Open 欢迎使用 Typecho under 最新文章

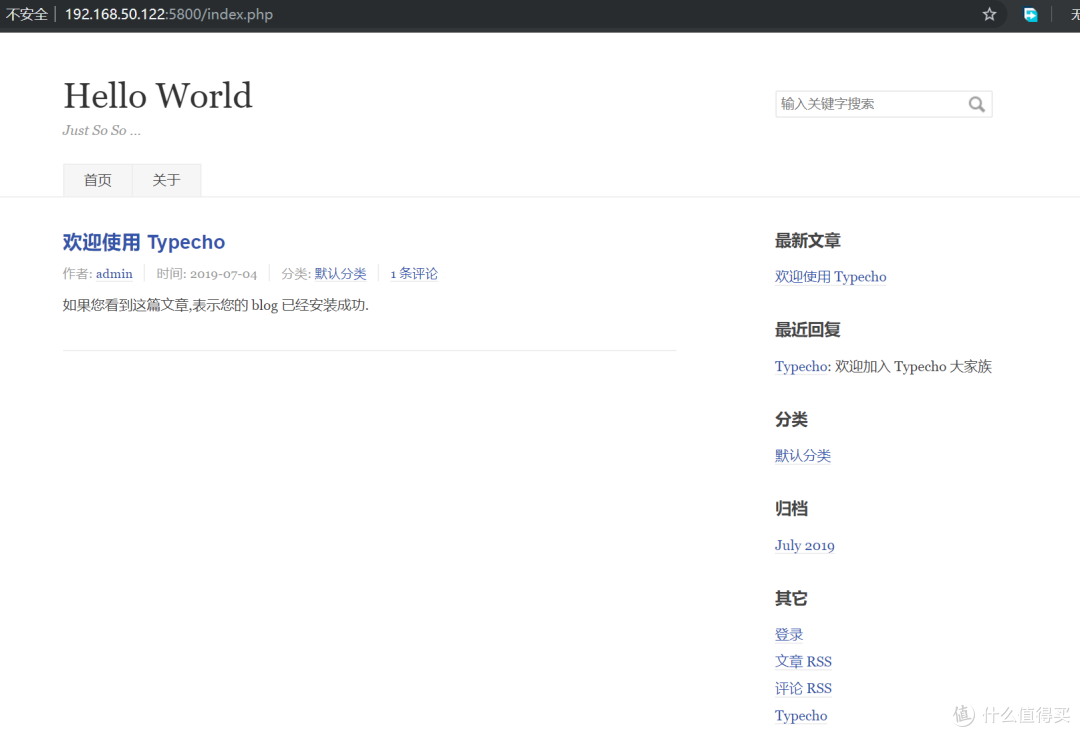(831, 277)
